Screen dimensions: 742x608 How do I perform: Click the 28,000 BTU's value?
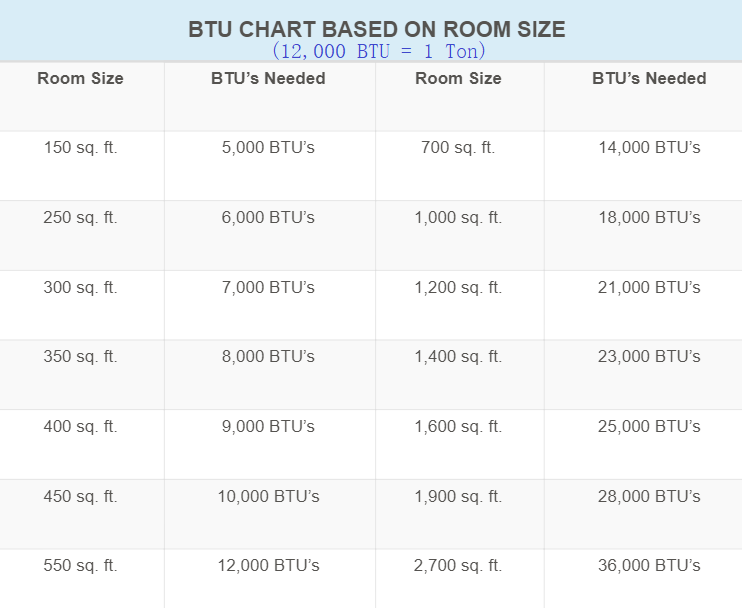tap(649, 497)
